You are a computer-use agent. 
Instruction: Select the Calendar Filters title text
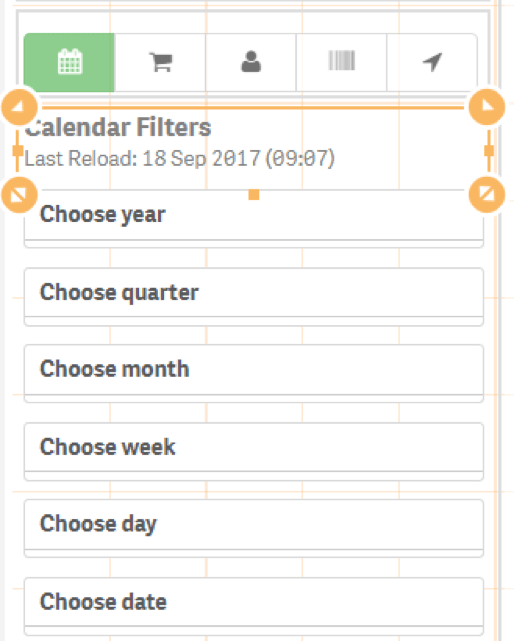point(118,127)
